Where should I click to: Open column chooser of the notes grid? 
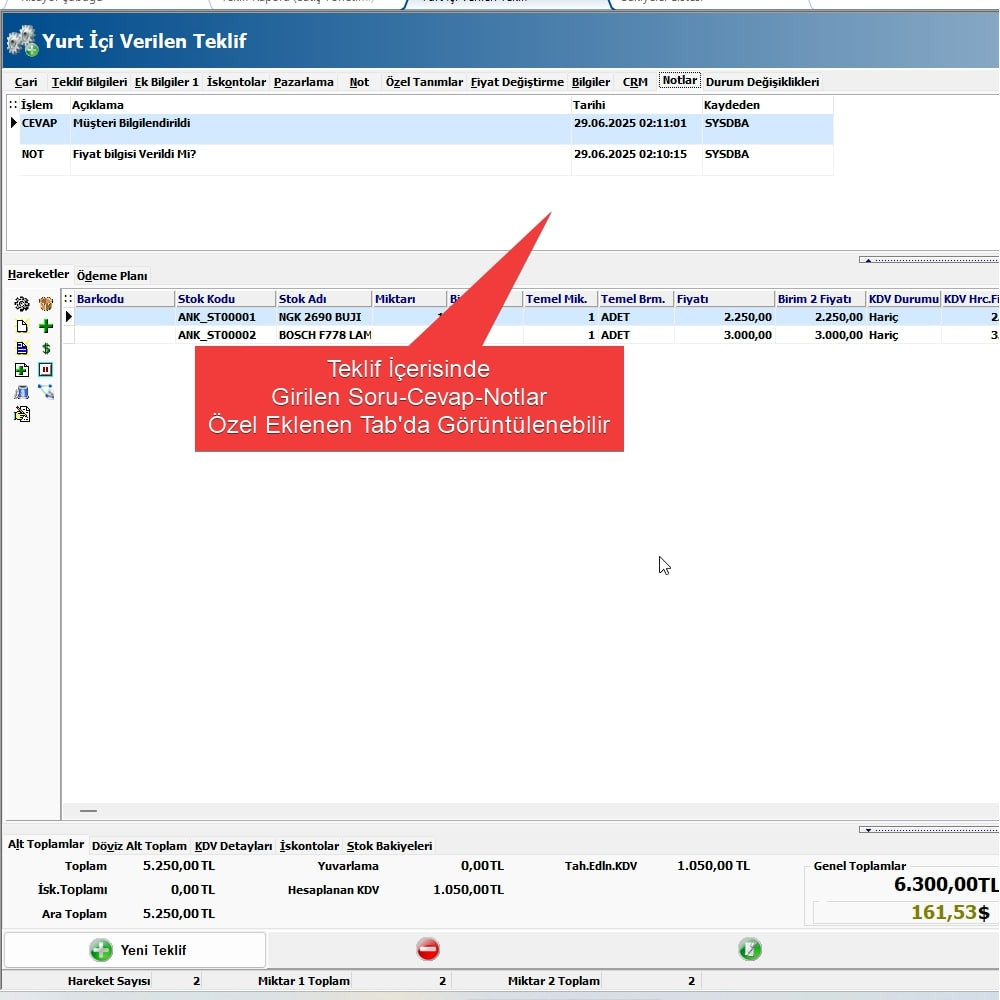[x=13, y=105]
